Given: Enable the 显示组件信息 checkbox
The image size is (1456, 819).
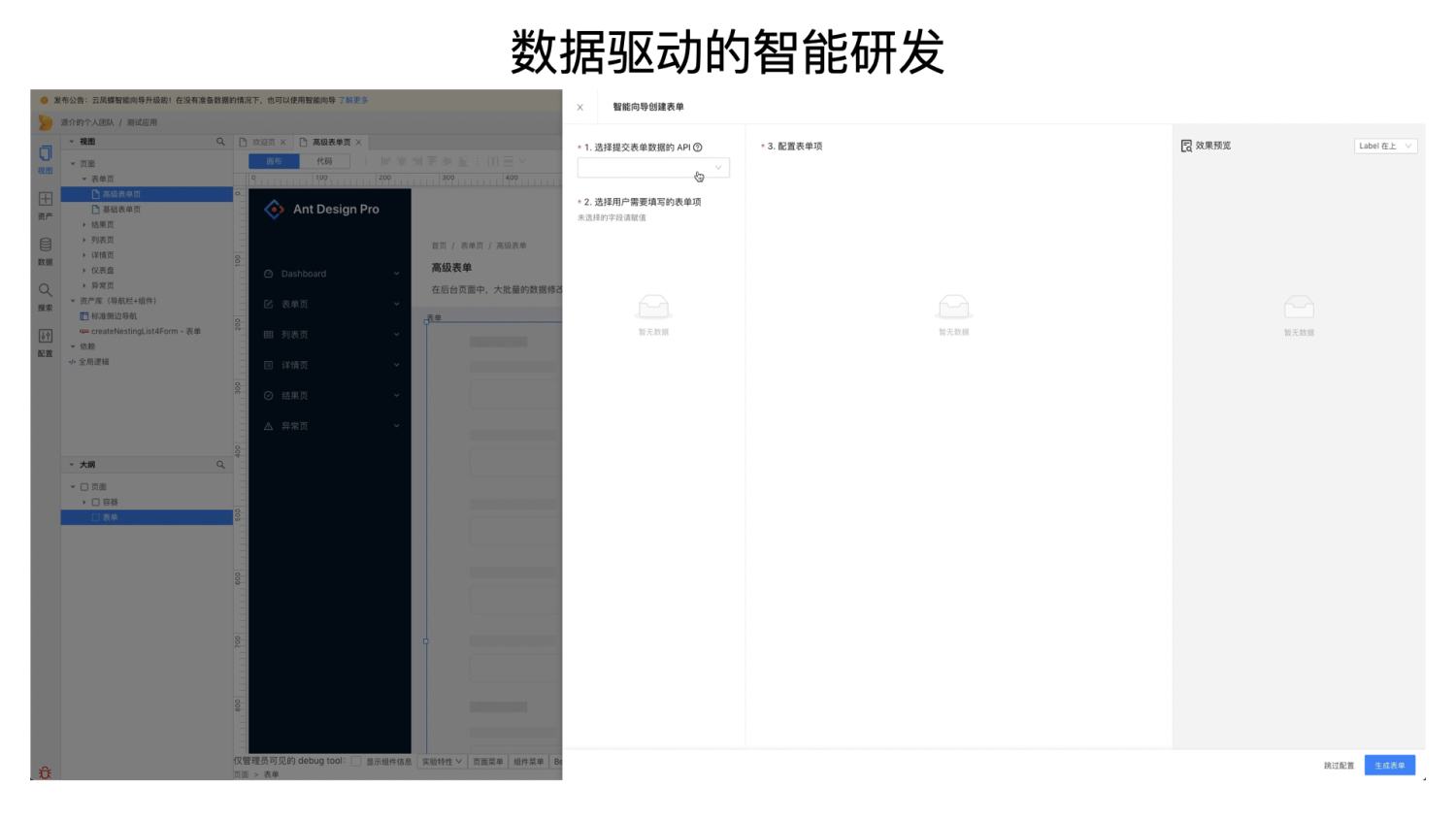Looking at the screenshot, I should point(357,762).
